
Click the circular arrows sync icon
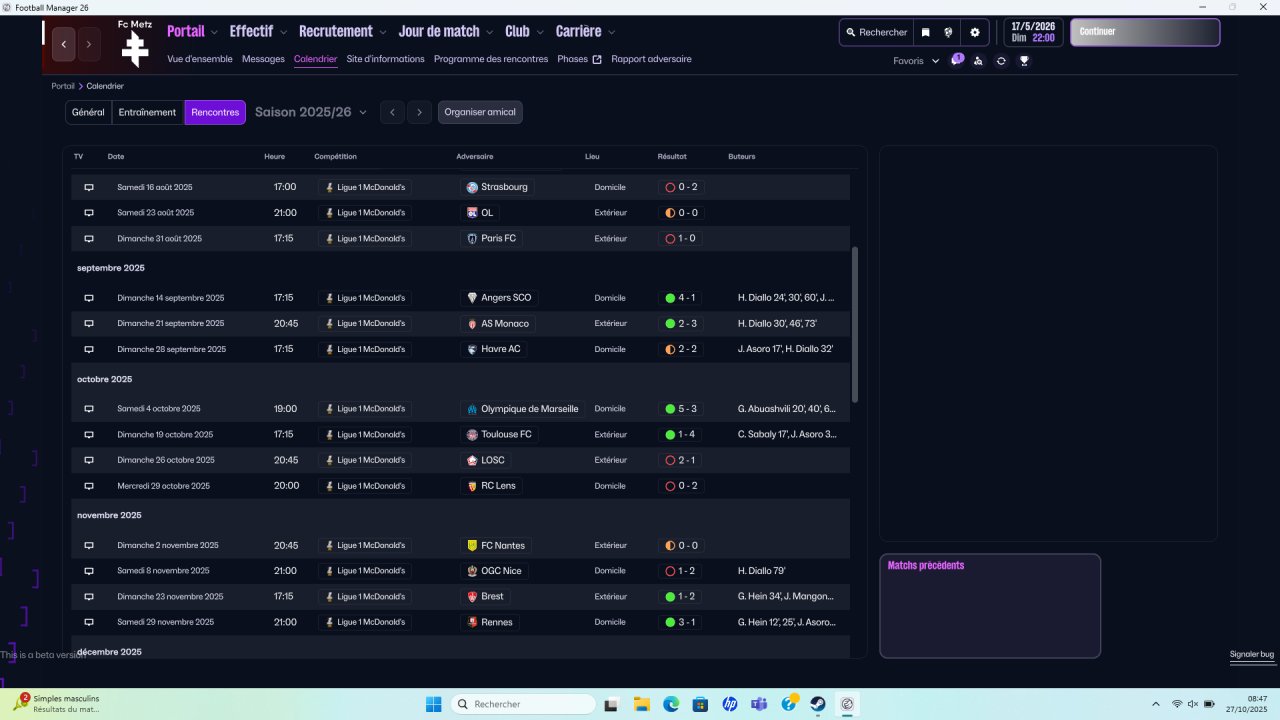(1001, 61)
